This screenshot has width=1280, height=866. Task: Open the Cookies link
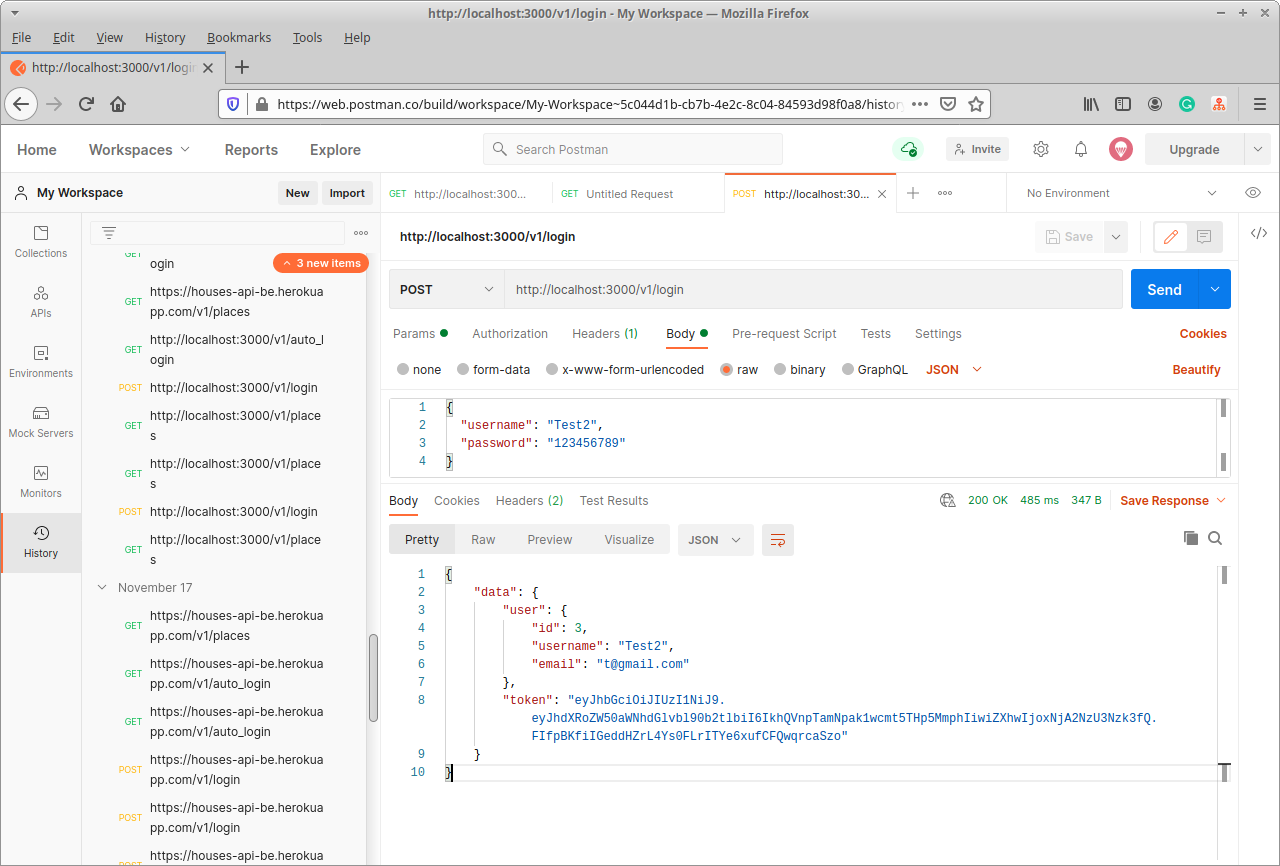pyautogui.click(x=1203, y=333)
